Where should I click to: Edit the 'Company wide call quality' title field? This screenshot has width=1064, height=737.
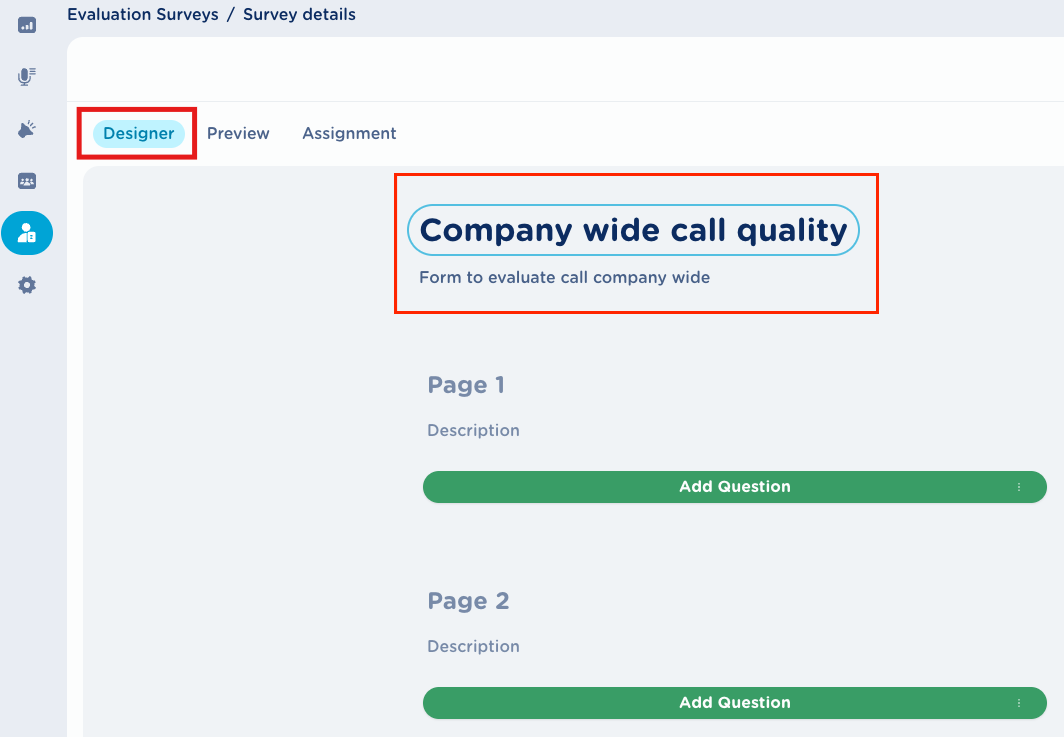point(633,230)
